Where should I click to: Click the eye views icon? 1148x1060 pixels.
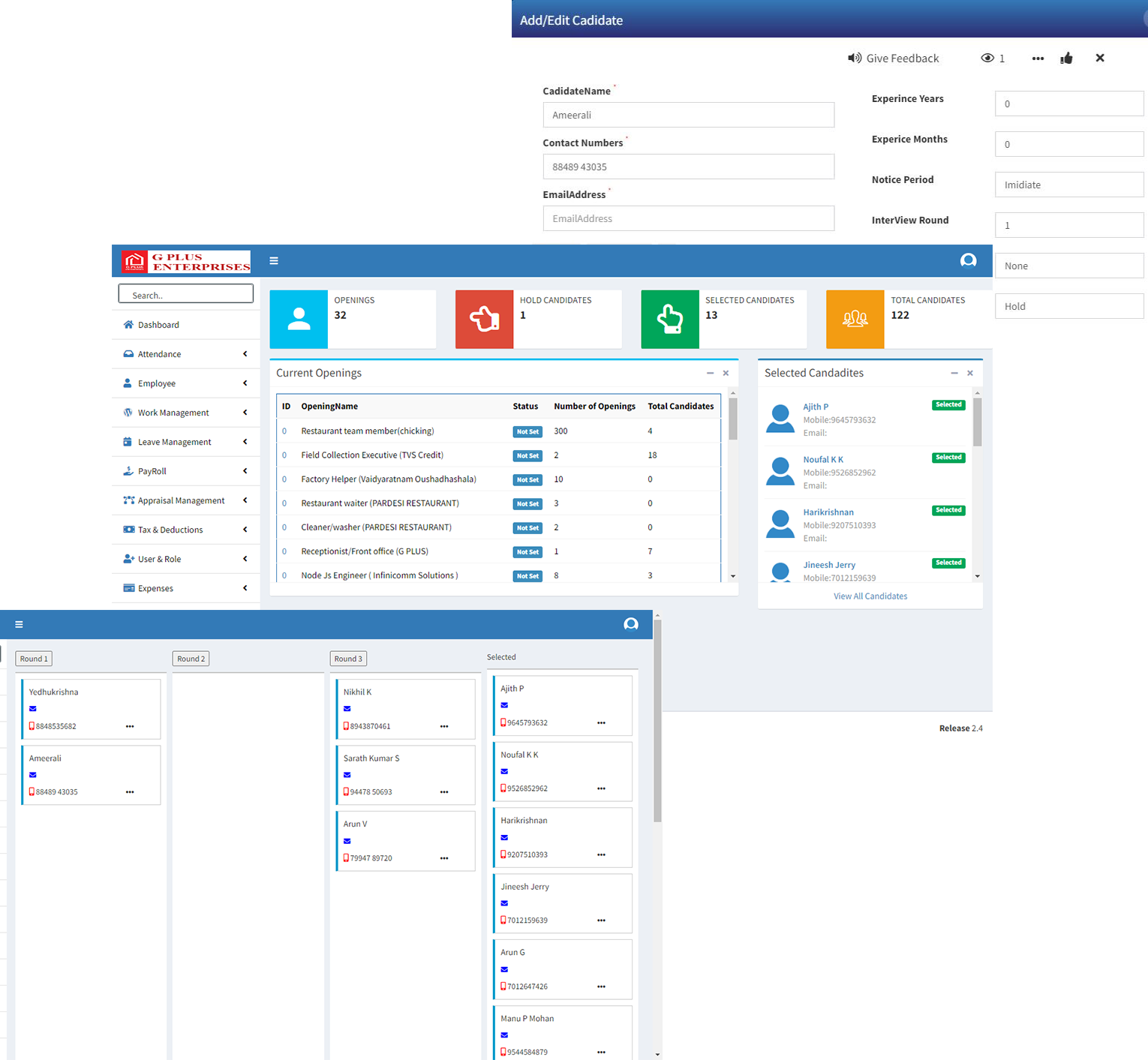point(987,59)
